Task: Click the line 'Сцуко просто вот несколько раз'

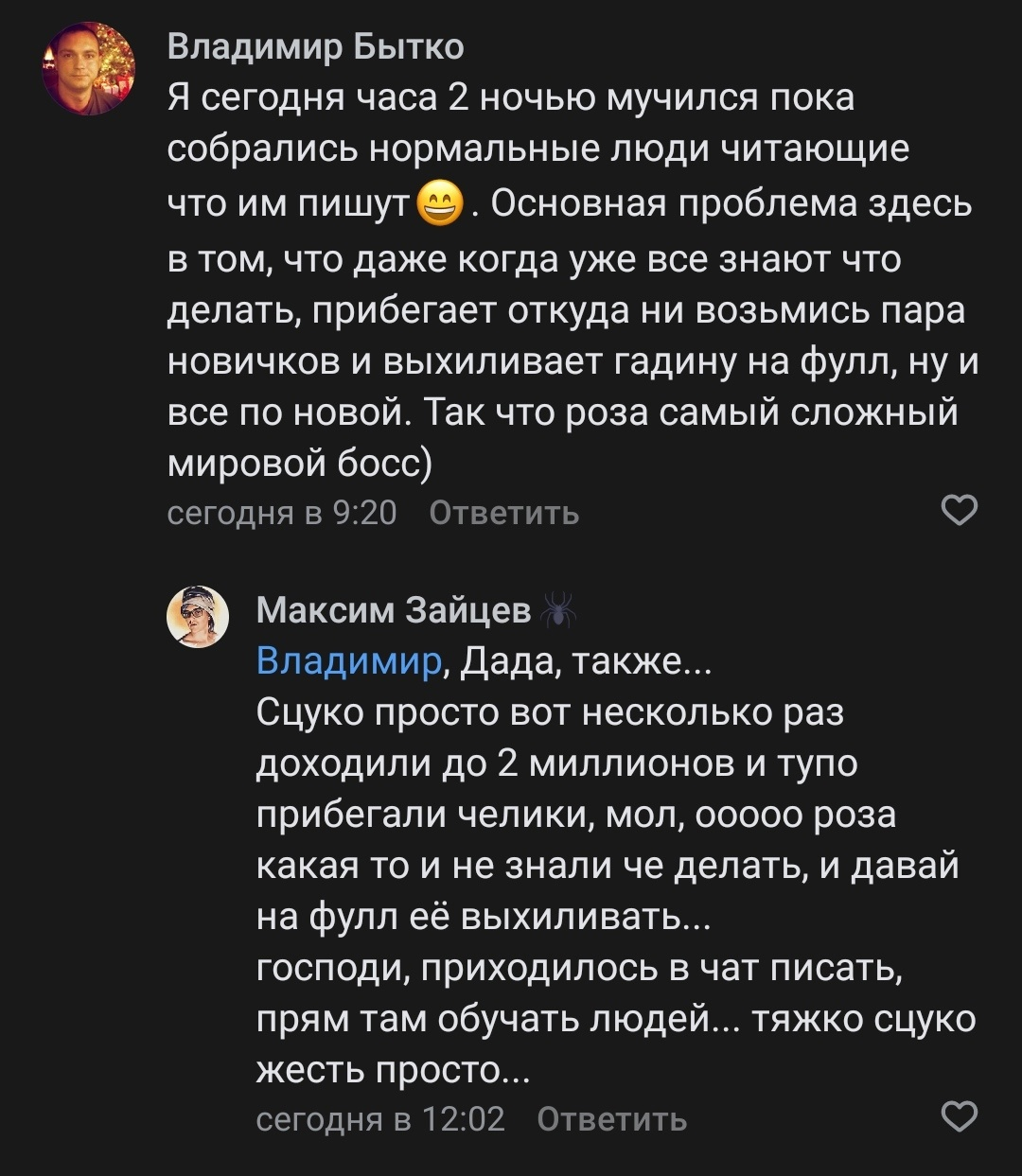Action: pyautogui.click(x=549, y=712)
